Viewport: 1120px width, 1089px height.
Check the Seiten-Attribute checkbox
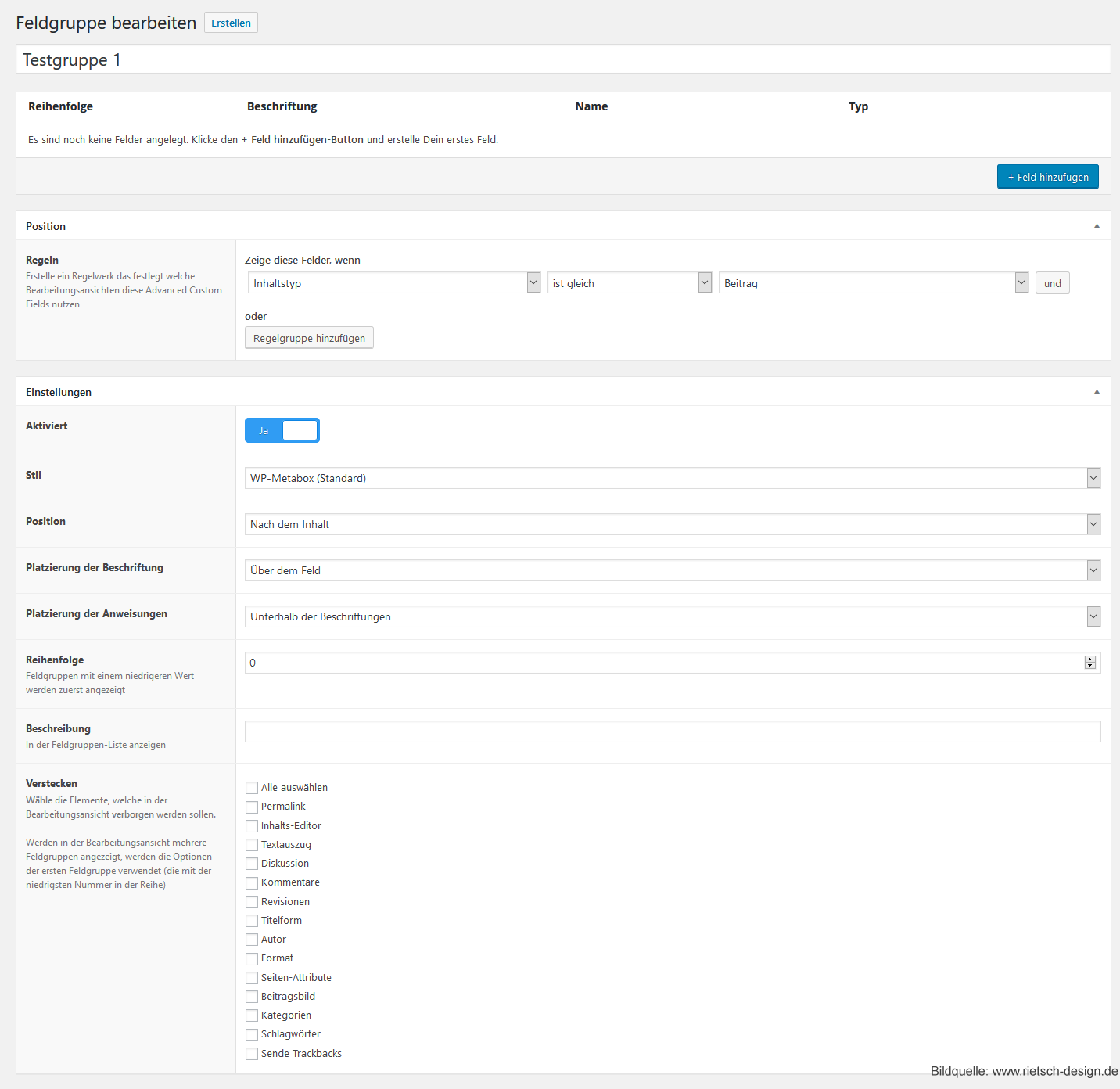click(252, 978)
